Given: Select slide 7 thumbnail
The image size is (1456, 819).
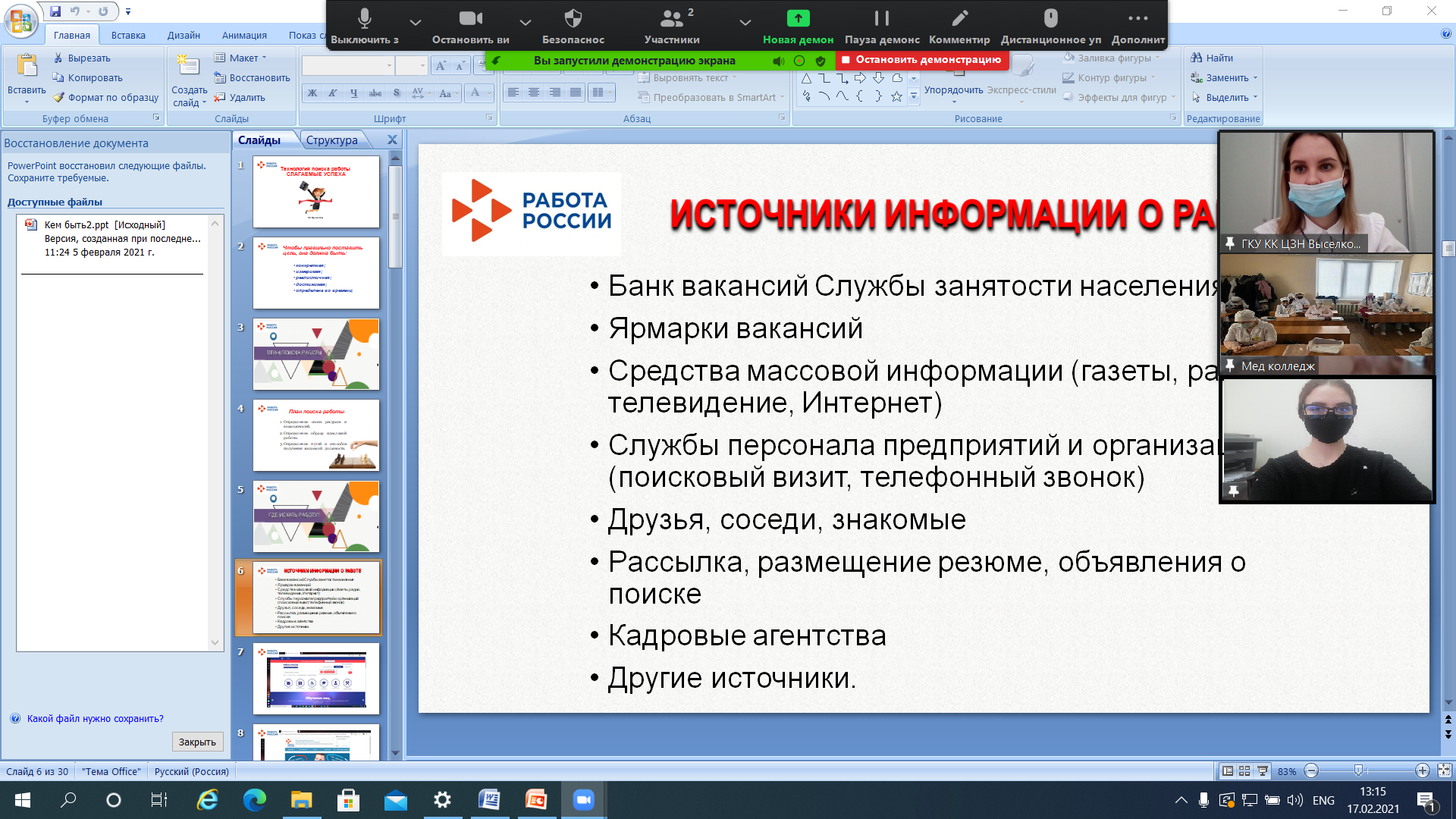Looking at the screenshot, I should pos(316,679).
